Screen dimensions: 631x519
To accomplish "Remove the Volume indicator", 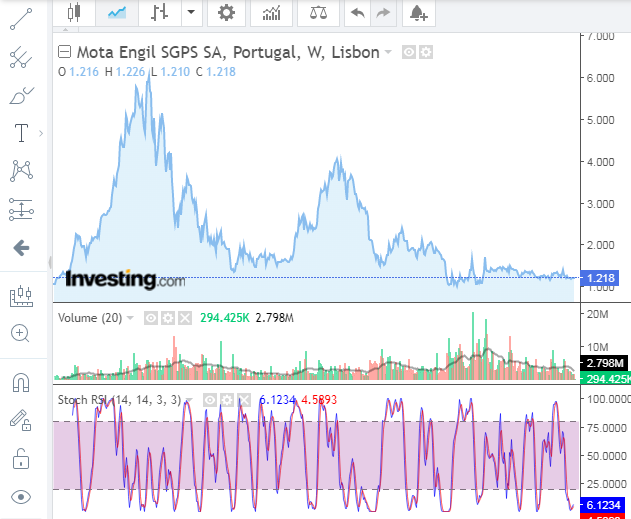I will point(185,318).
